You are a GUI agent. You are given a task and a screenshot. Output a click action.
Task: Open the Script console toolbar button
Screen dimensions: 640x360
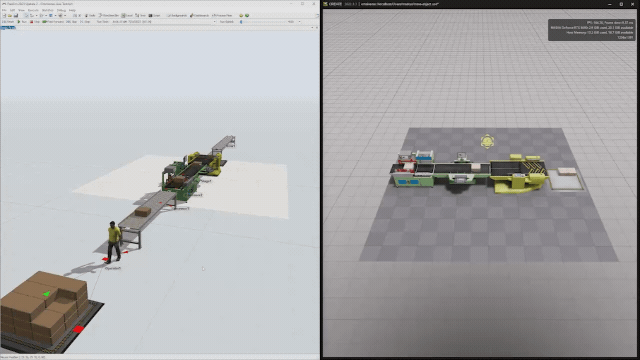point(154,16)
